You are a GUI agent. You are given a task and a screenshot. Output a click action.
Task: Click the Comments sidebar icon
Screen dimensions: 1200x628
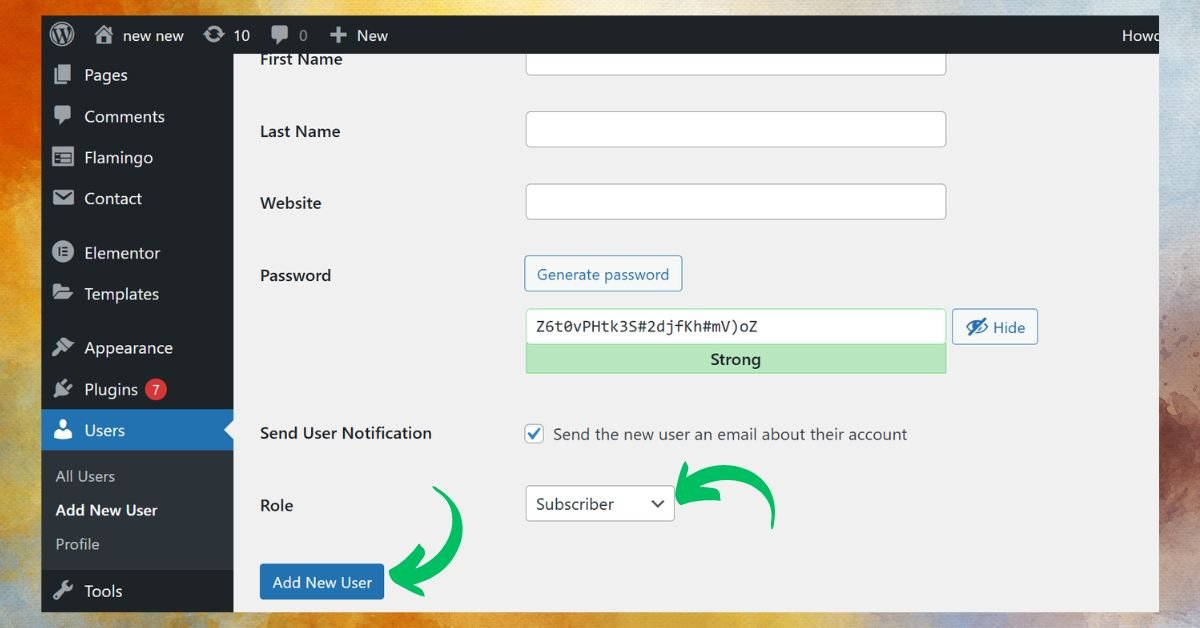pos(63,116)
